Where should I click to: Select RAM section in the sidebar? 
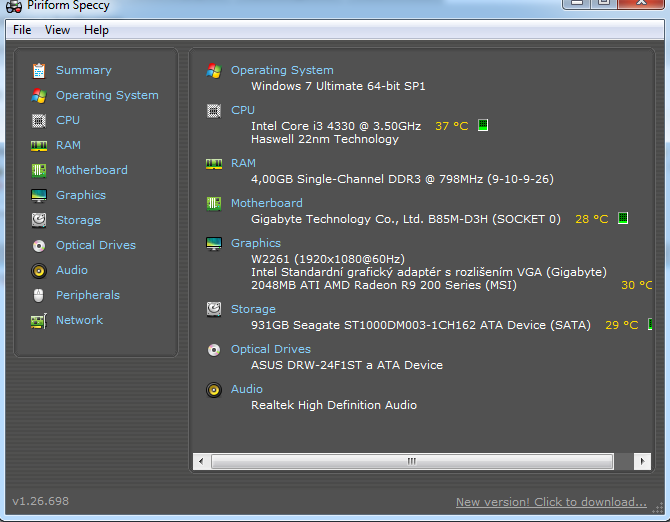(68, 145)
